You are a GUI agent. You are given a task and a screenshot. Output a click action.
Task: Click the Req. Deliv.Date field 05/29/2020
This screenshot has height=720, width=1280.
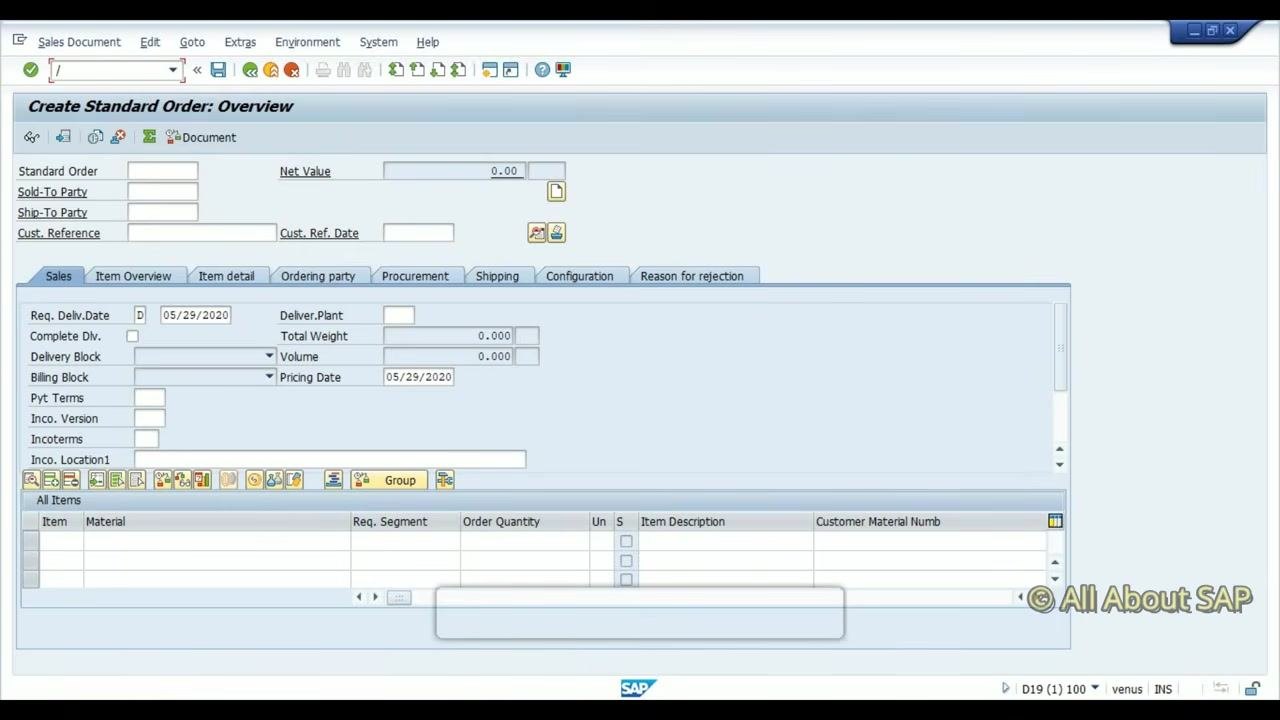pyautogui.click(x=196, y=315)
